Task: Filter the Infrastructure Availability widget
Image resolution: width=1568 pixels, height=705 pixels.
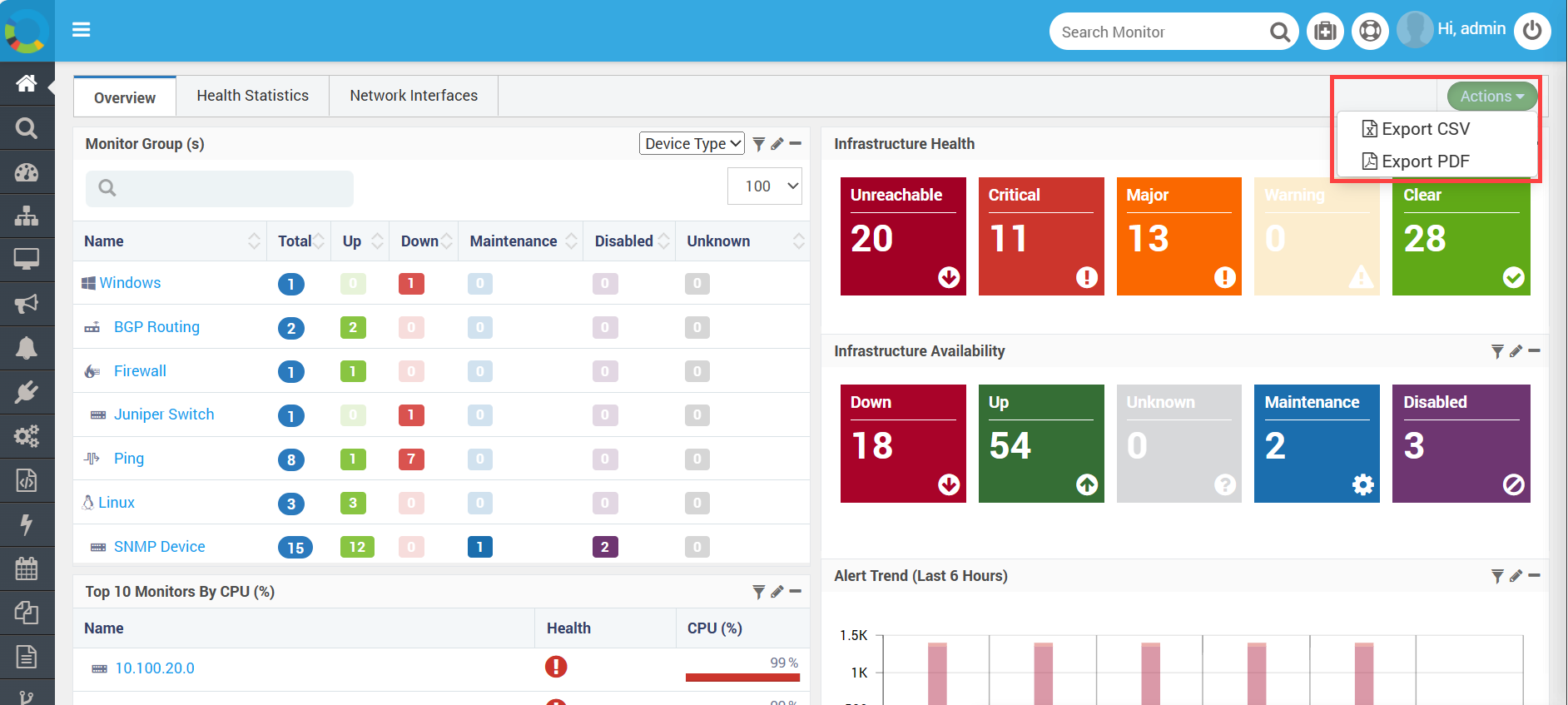Action: (x=1497, y=351)
